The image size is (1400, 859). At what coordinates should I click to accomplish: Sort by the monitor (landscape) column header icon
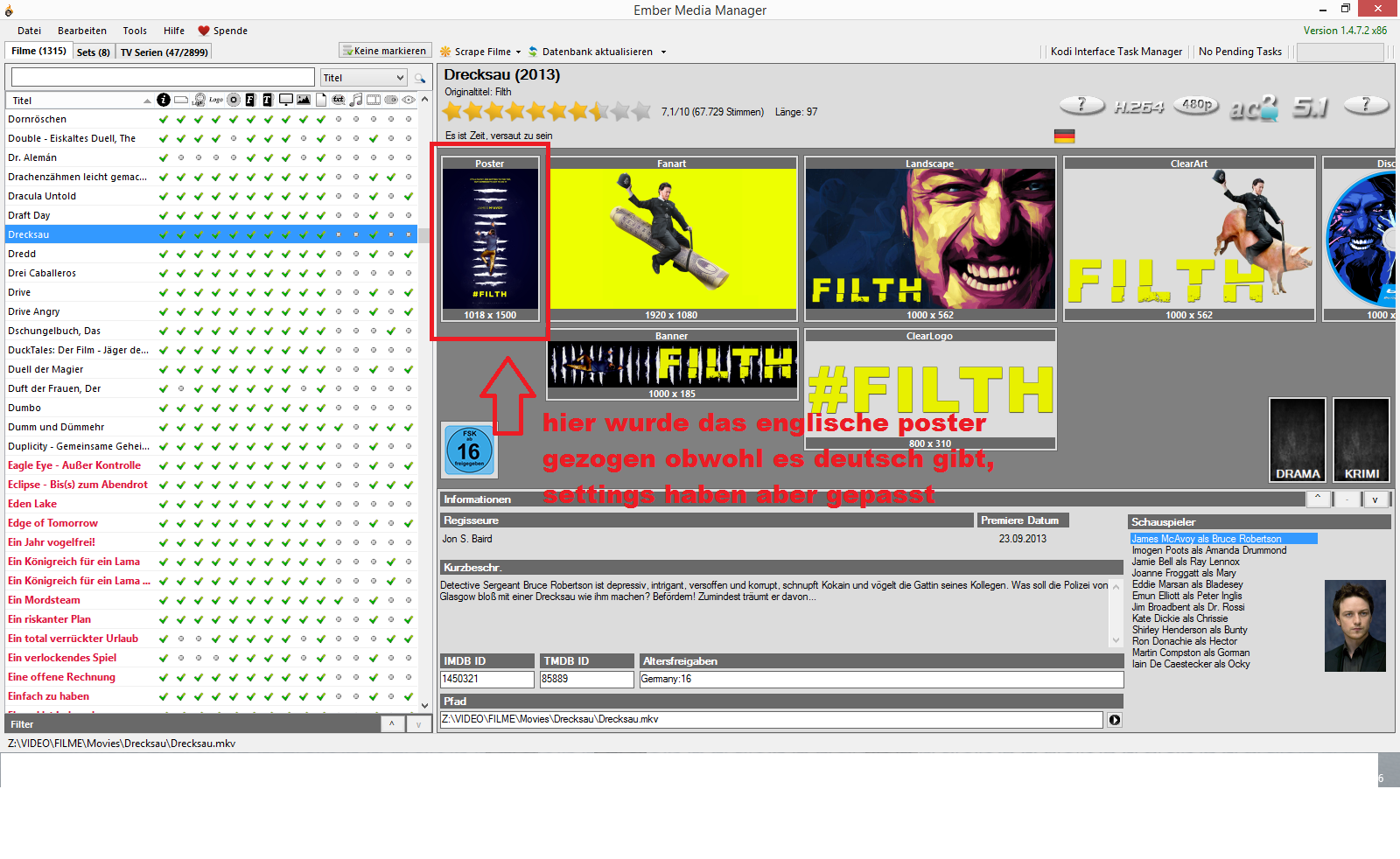[x=286, y=100]
